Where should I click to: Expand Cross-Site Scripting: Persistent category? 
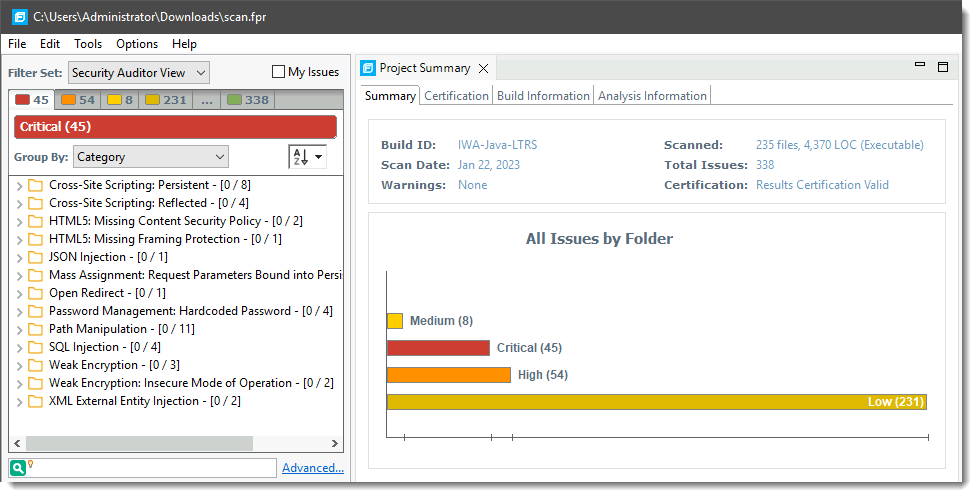click(x=19, y=186)
